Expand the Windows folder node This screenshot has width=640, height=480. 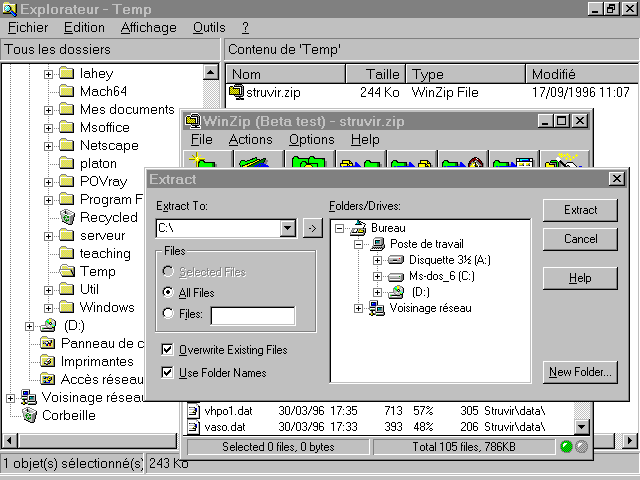click(x=48, y=308)
